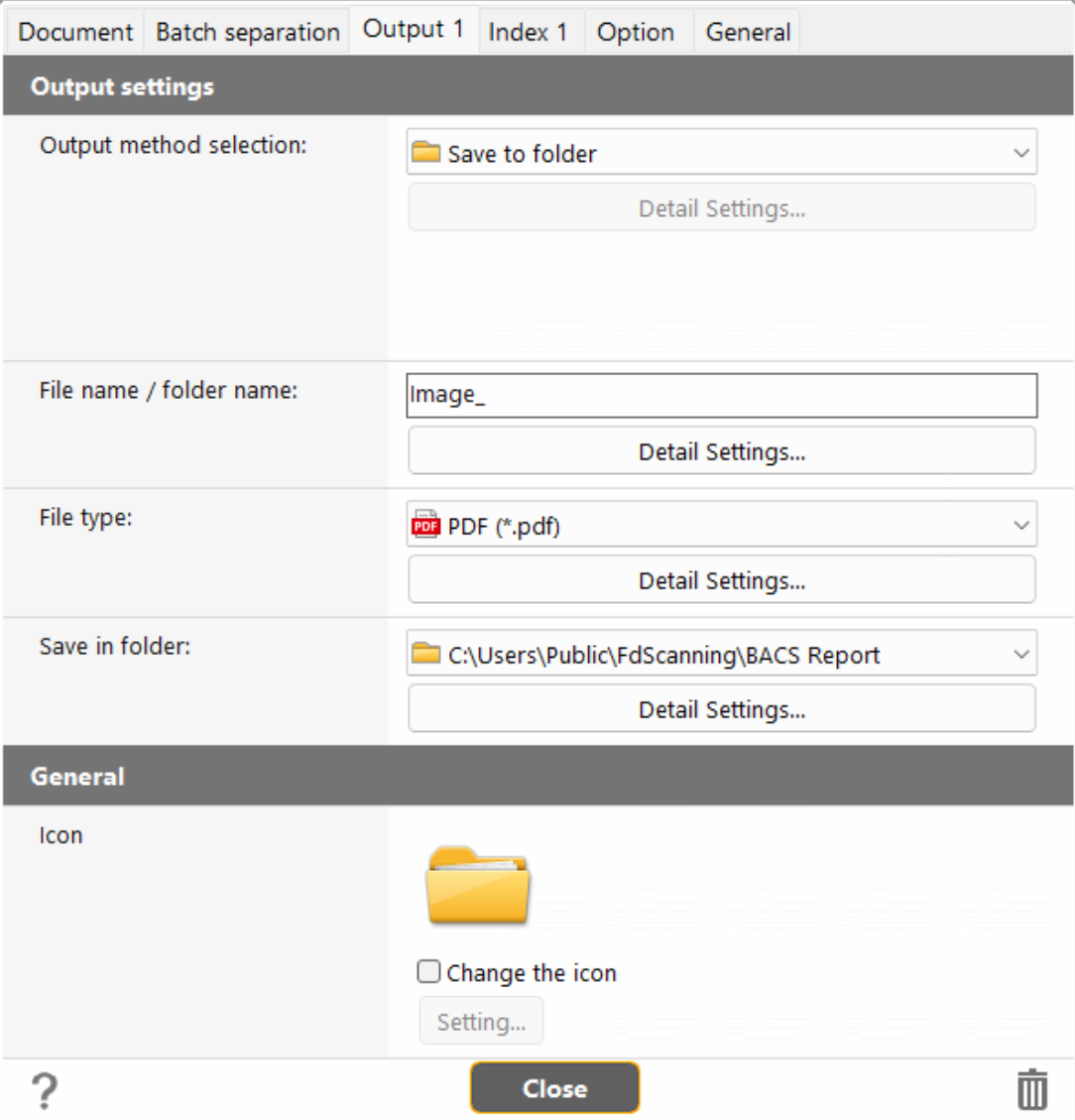1075x1120 pixels.
Task: Open the Save in folder dropdown arrow
Action: tap(1021, 654)
